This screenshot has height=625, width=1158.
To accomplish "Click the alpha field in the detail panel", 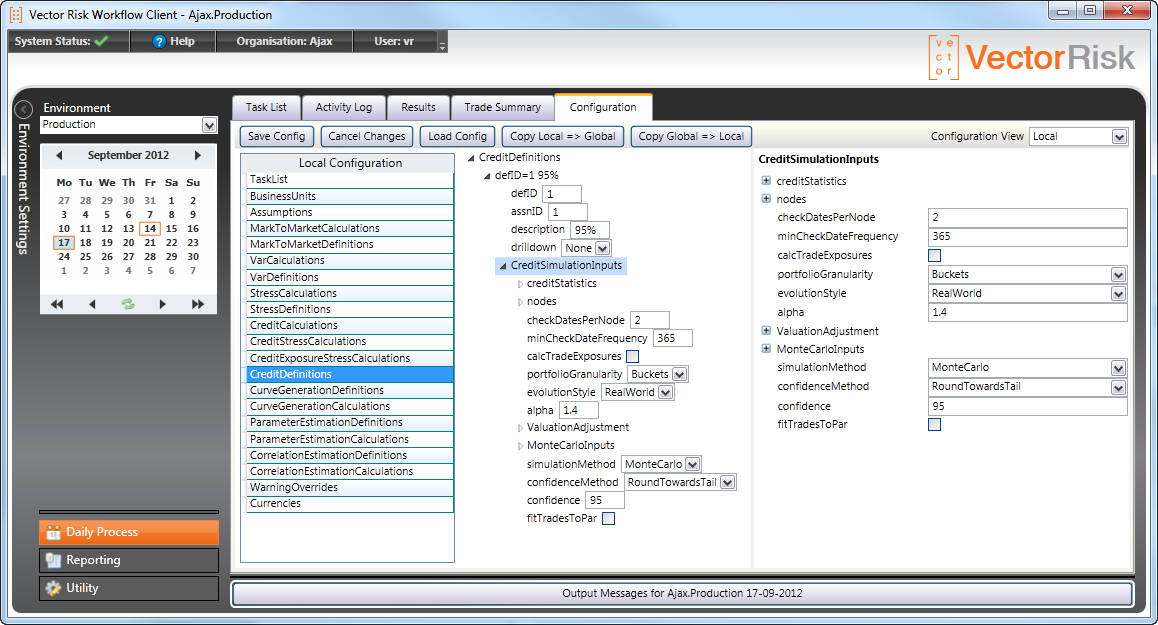I will coord(1027,312).
